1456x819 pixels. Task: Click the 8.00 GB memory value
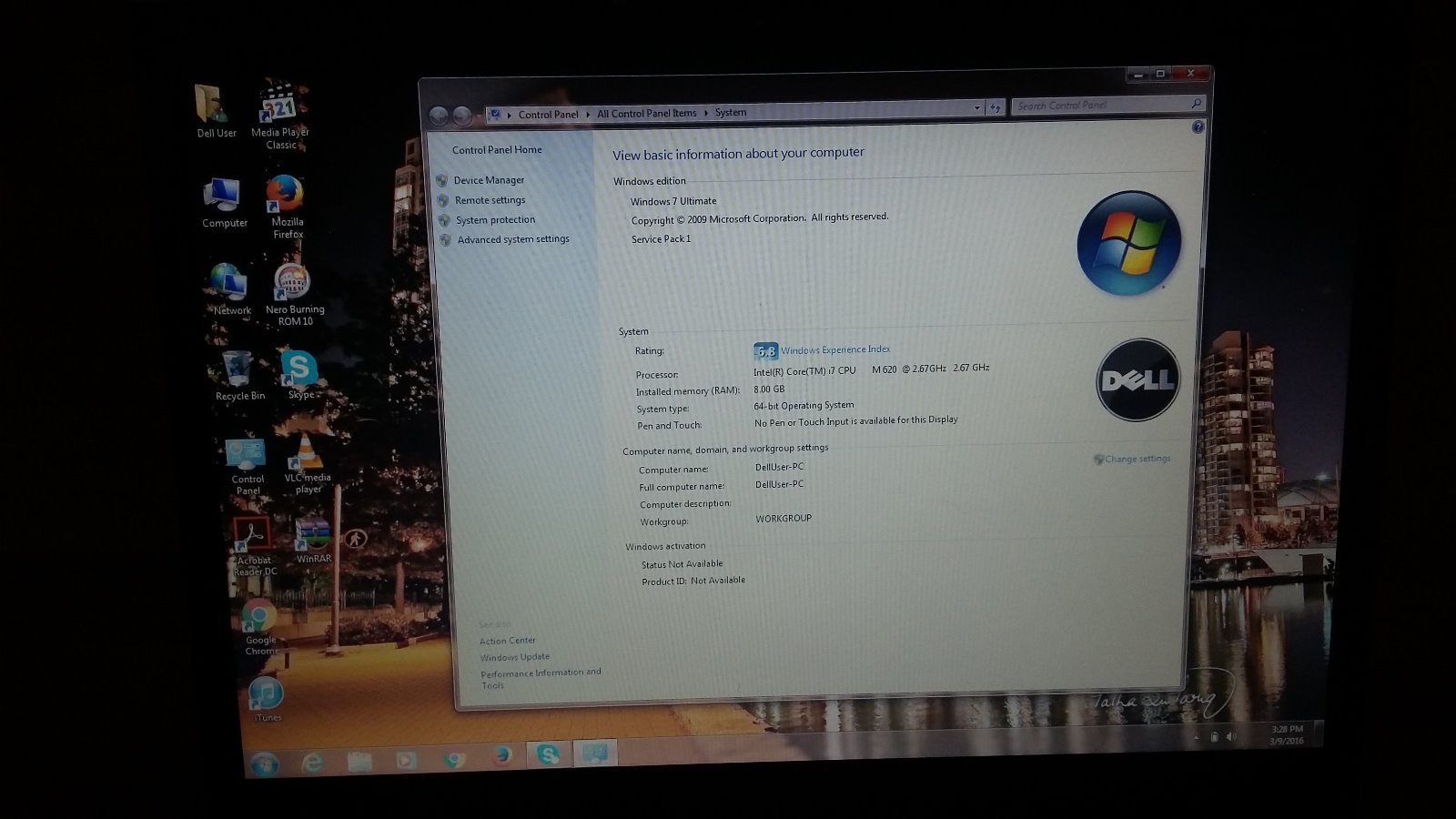tap(769, 389)
